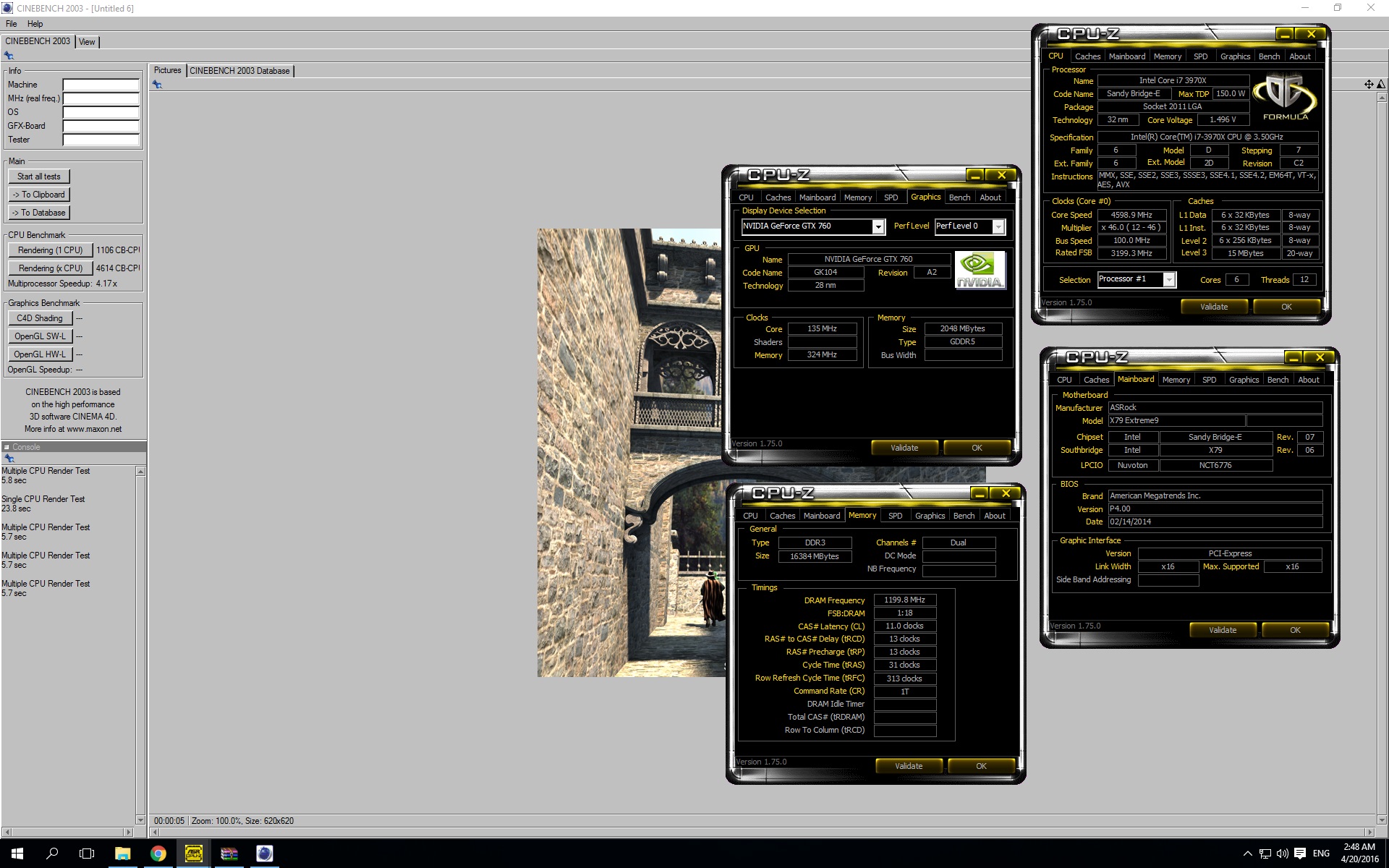
Task: Run OpenGL SW-L benchmark
Action: coord(40,336)
